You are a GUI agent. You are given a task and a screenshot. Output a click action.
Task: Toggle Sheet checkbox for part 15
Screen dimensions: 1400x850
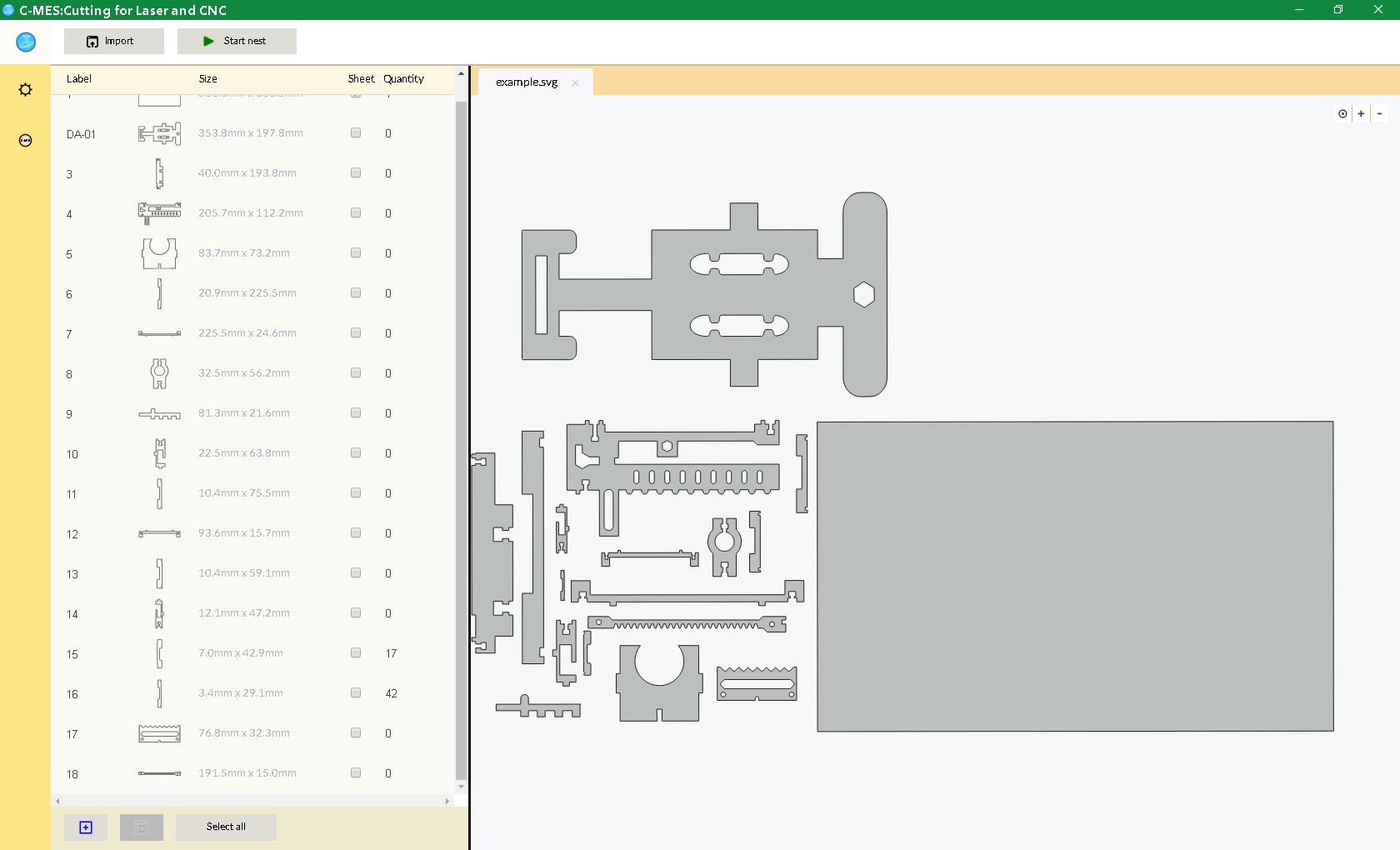[356, 652]
